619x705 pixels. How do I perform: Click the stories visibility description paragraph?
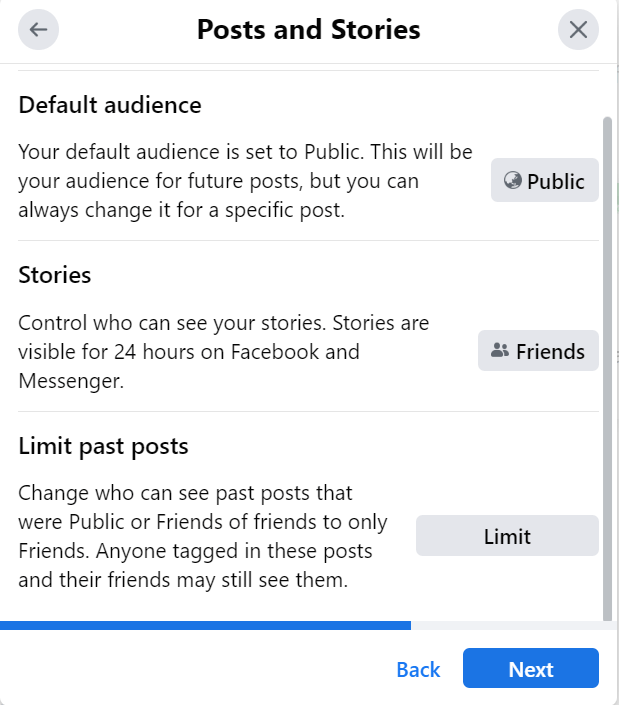[224, 352]
